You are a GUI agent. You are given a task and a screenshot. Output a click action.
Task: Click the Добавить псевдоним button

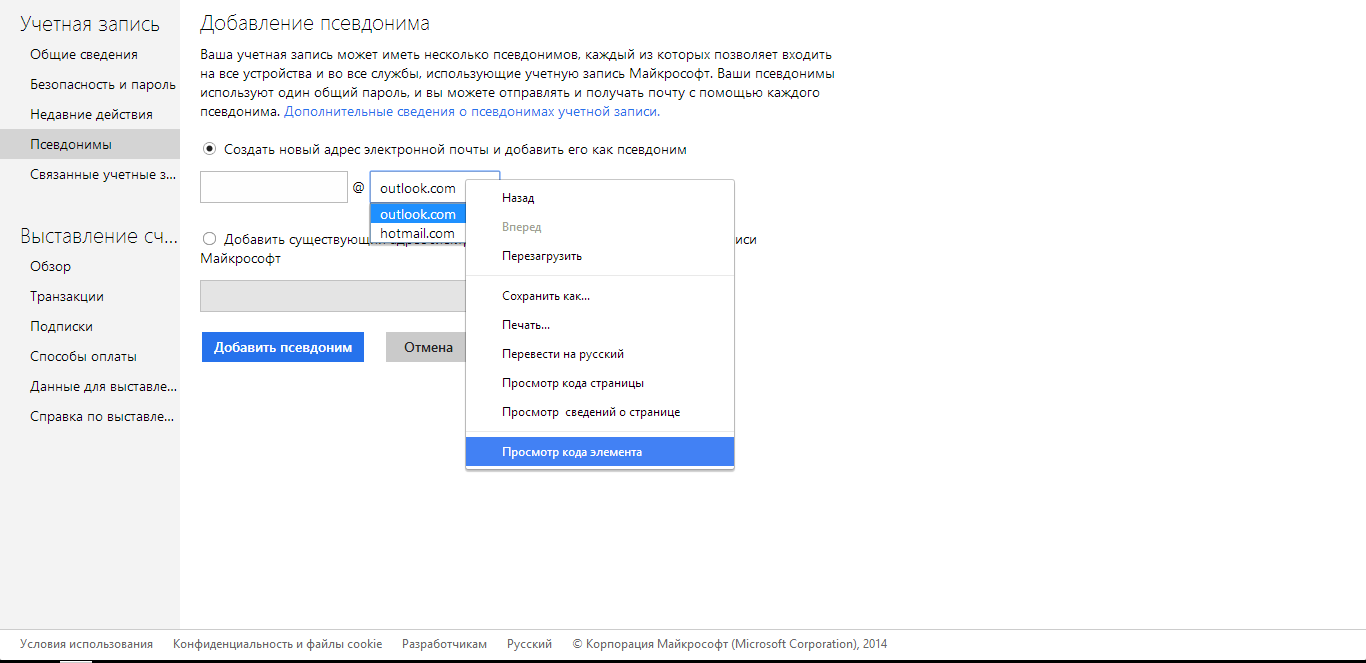[283, 347]
